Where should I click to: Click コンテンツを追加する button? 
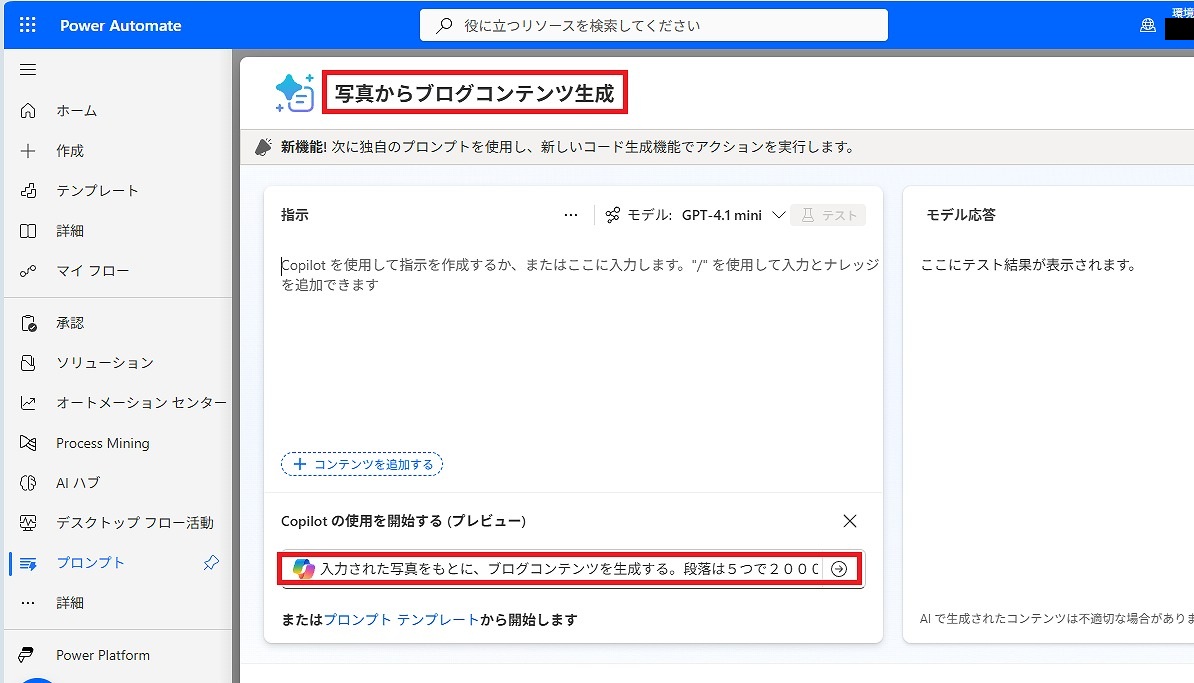click(362, 464)
